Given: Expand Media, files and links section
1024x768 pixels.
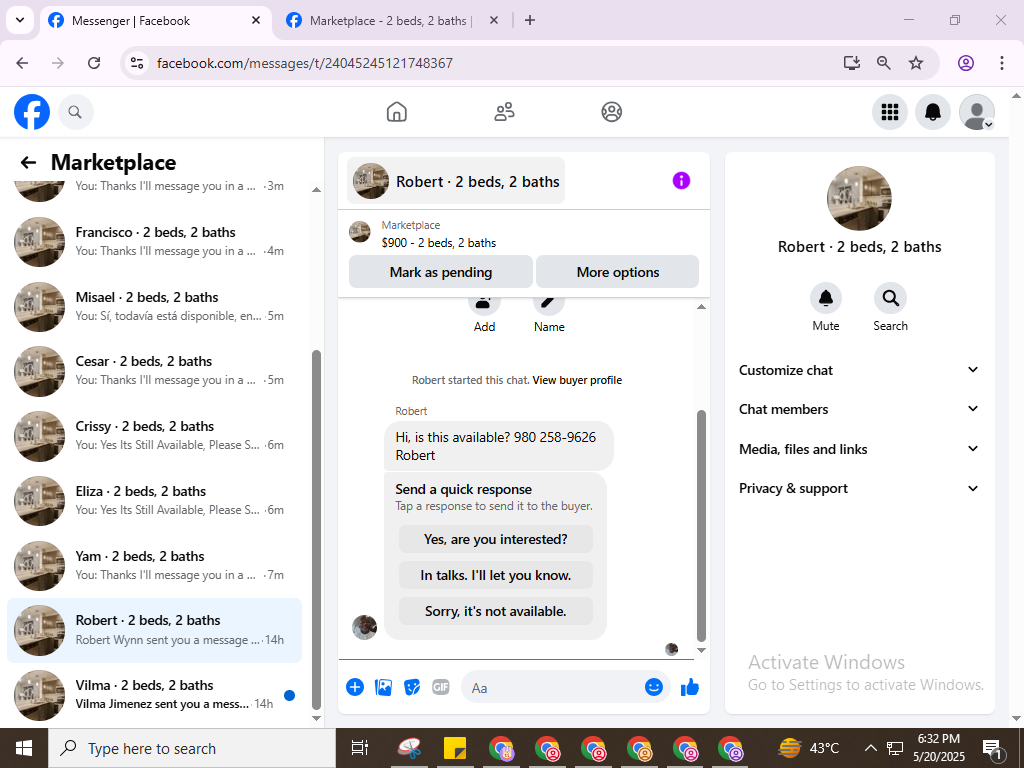Looking at the screenshot, I should tap(859, 449).
